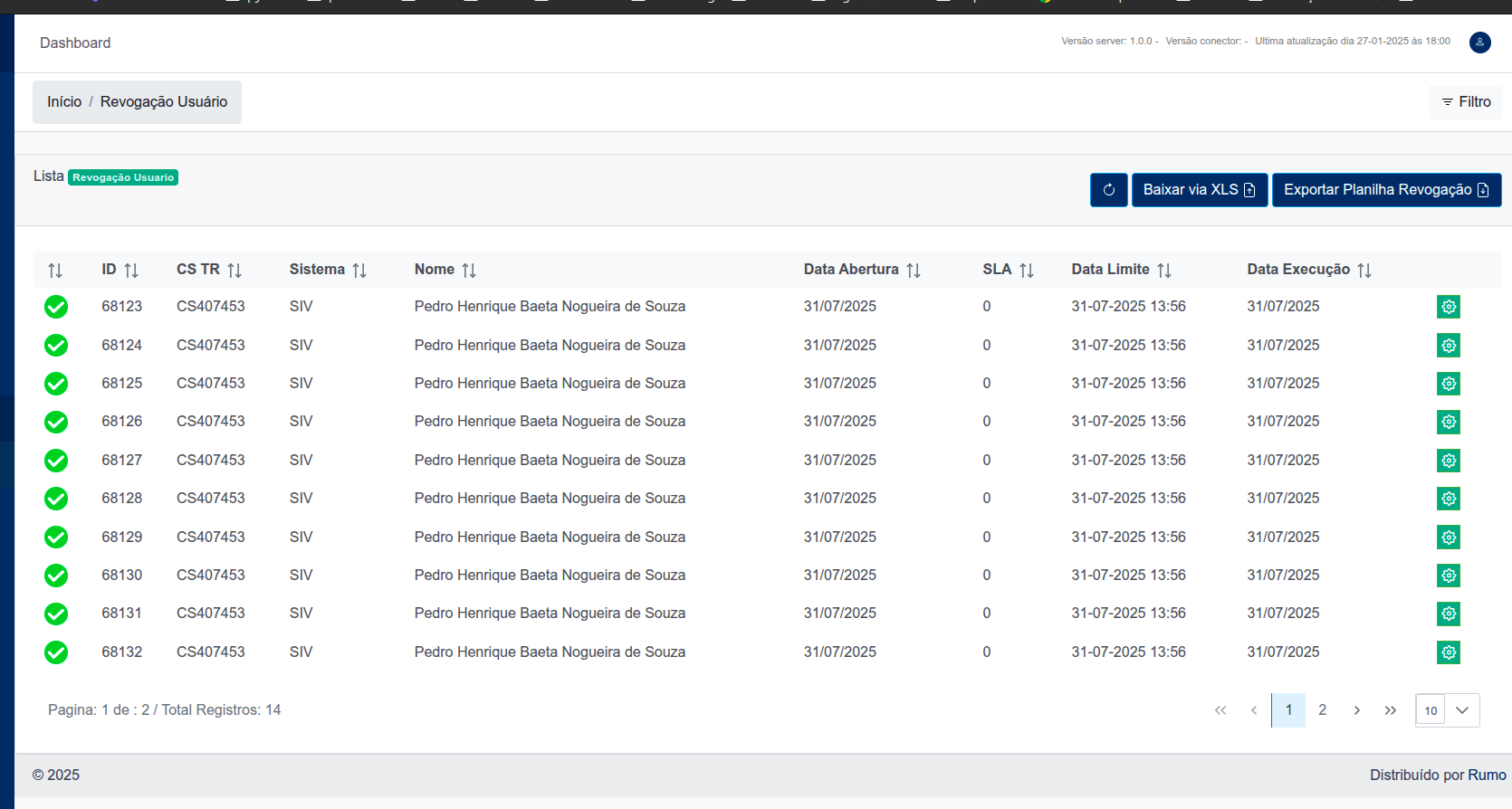This screenshot has width=1512, height=809.
Task: Click gear icon for record 68123
Action: 1448,307
